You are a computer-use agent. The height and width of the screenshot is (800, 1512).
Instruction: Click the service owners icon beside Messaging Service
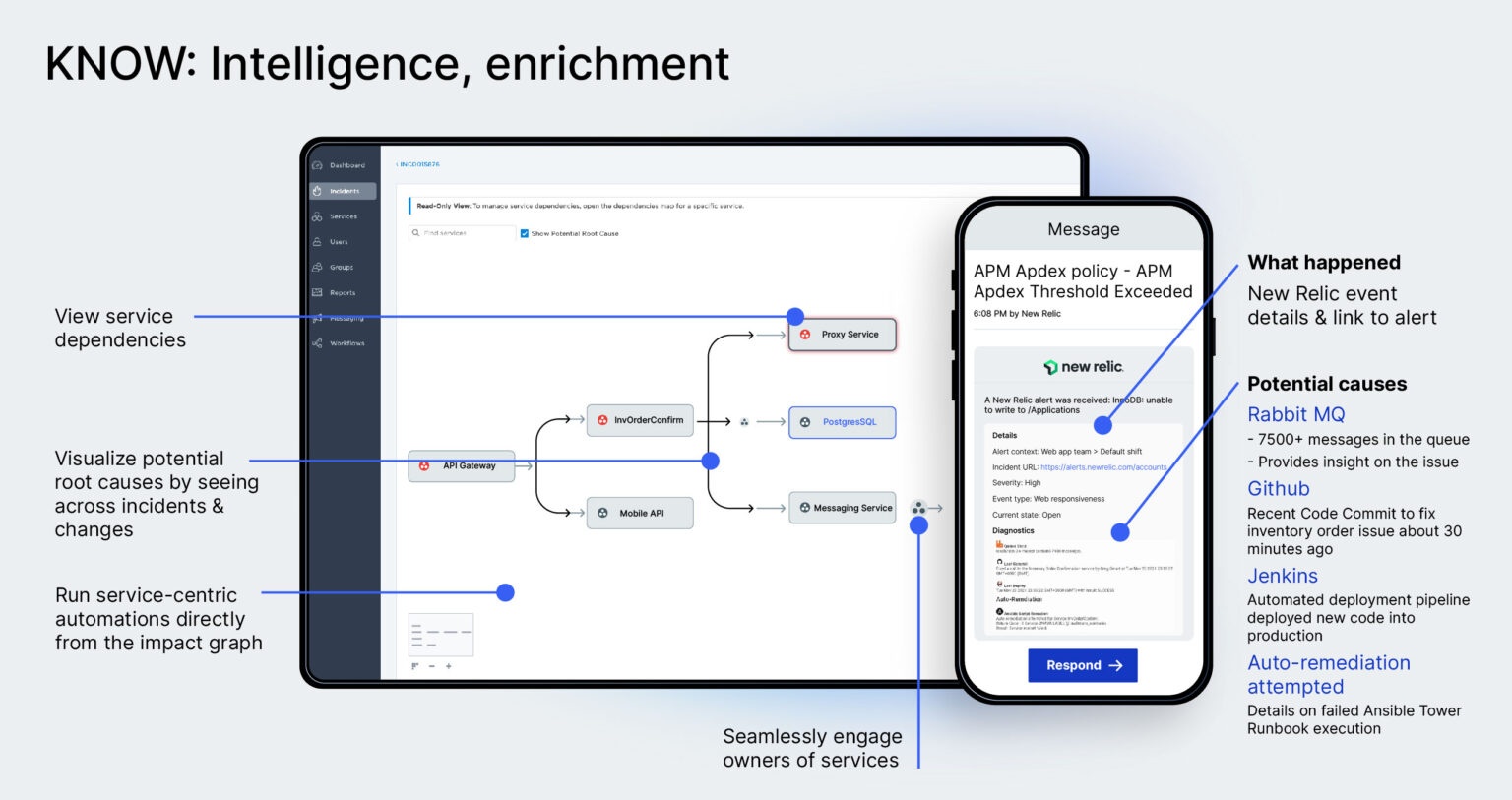918,508
